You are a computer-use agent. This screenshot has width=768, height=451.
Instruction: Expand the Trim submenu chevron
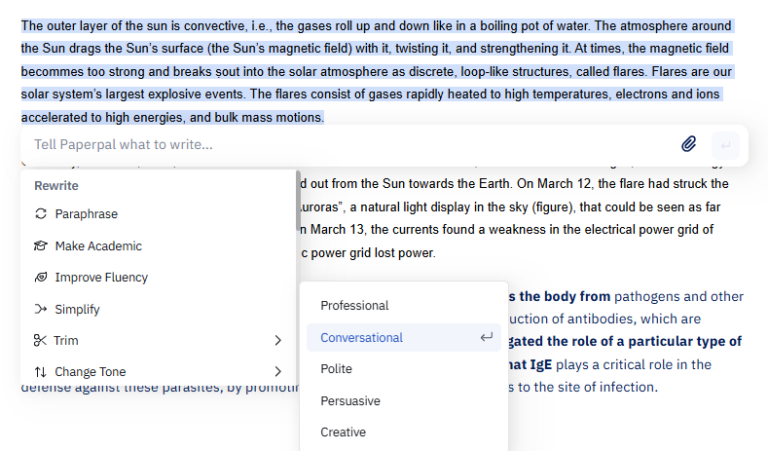click(x=278, y=340)
